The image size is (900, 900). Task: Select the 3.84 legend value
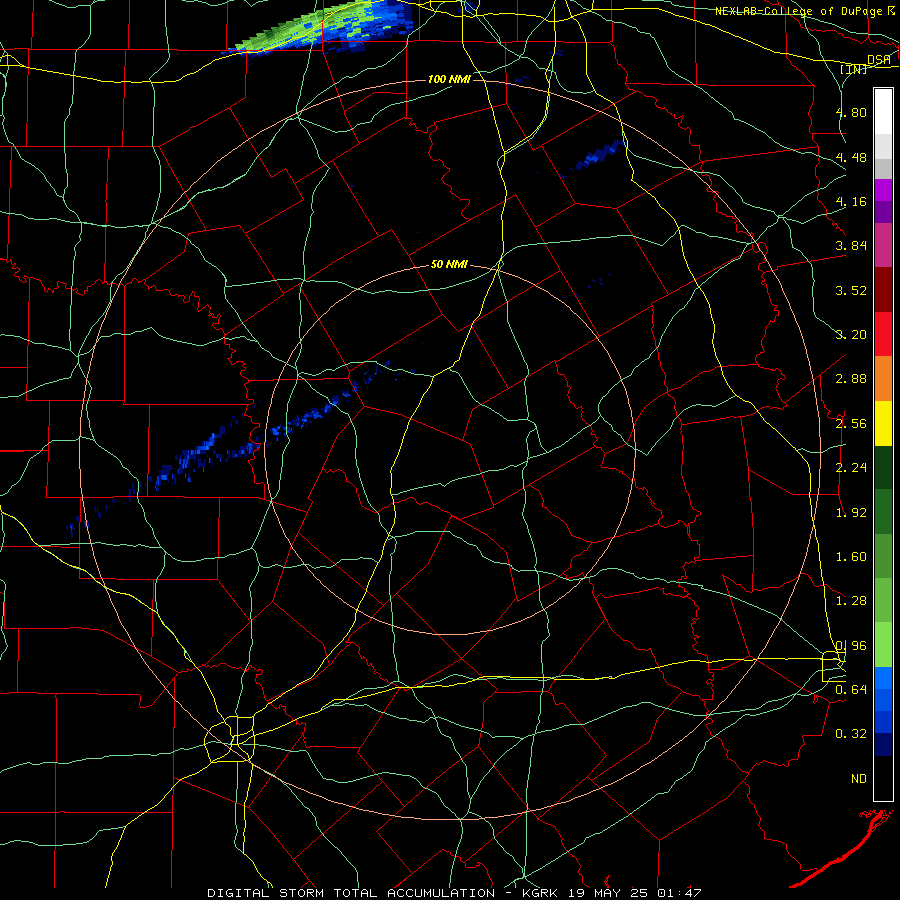pos(851,246)
